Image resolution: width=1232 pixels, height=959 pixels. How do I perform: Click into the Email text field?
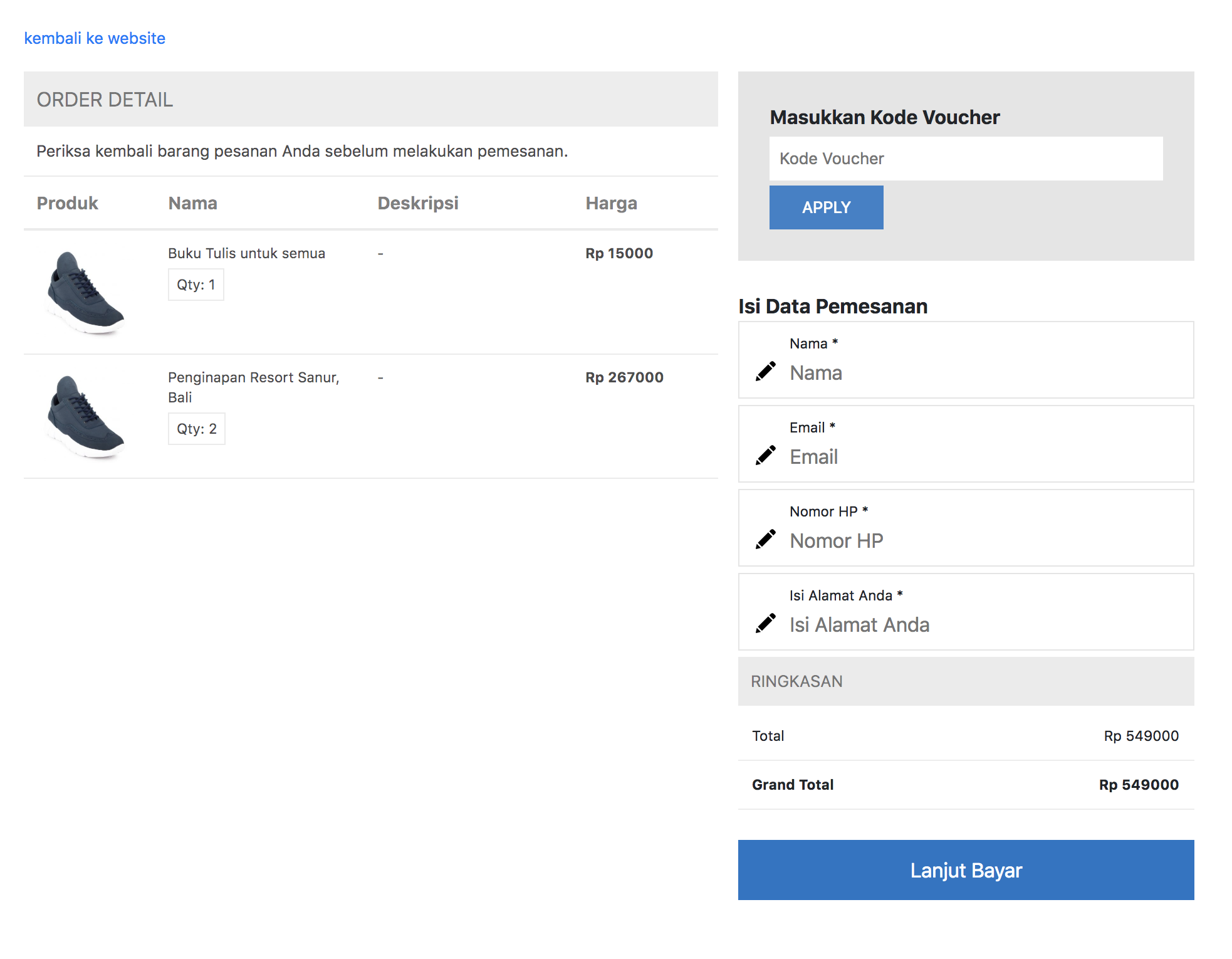tap(984, 457)
